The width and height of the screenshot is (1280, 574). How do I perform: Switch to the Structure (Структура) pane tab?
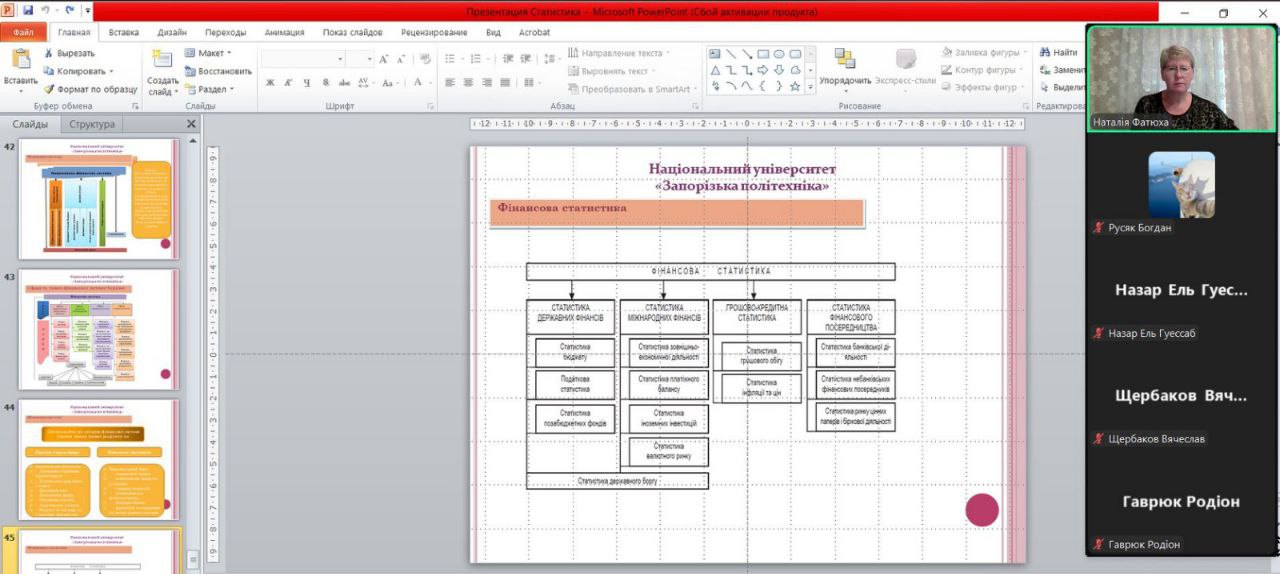click(92, 124)
